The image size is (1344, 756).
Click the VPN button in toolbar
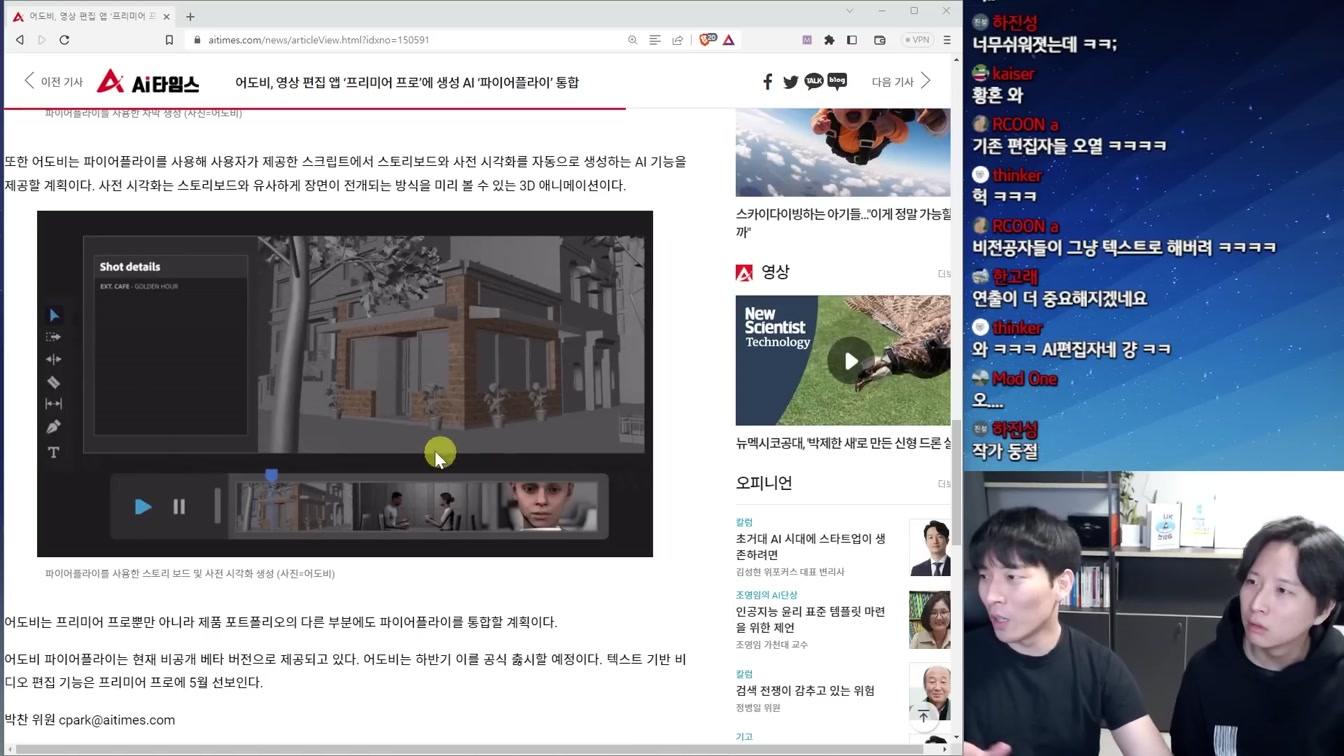coord(917,40)
